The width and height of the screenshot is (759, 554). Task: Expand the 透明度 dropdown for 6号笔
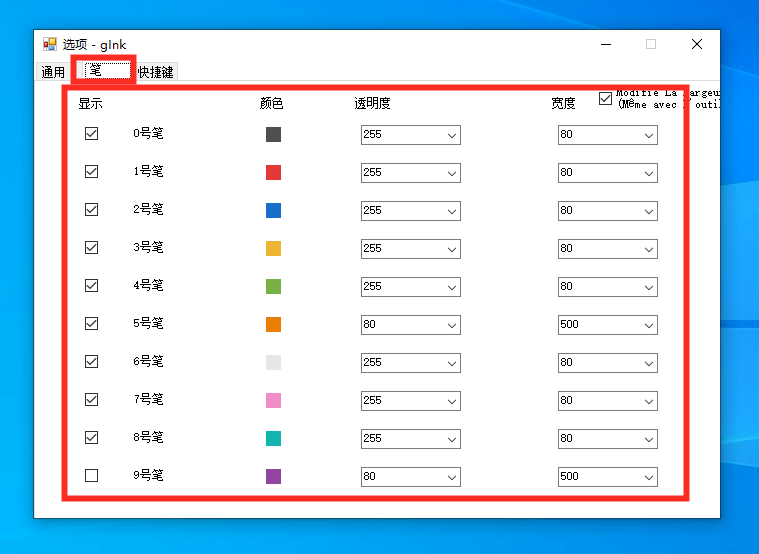pos(410,363)
